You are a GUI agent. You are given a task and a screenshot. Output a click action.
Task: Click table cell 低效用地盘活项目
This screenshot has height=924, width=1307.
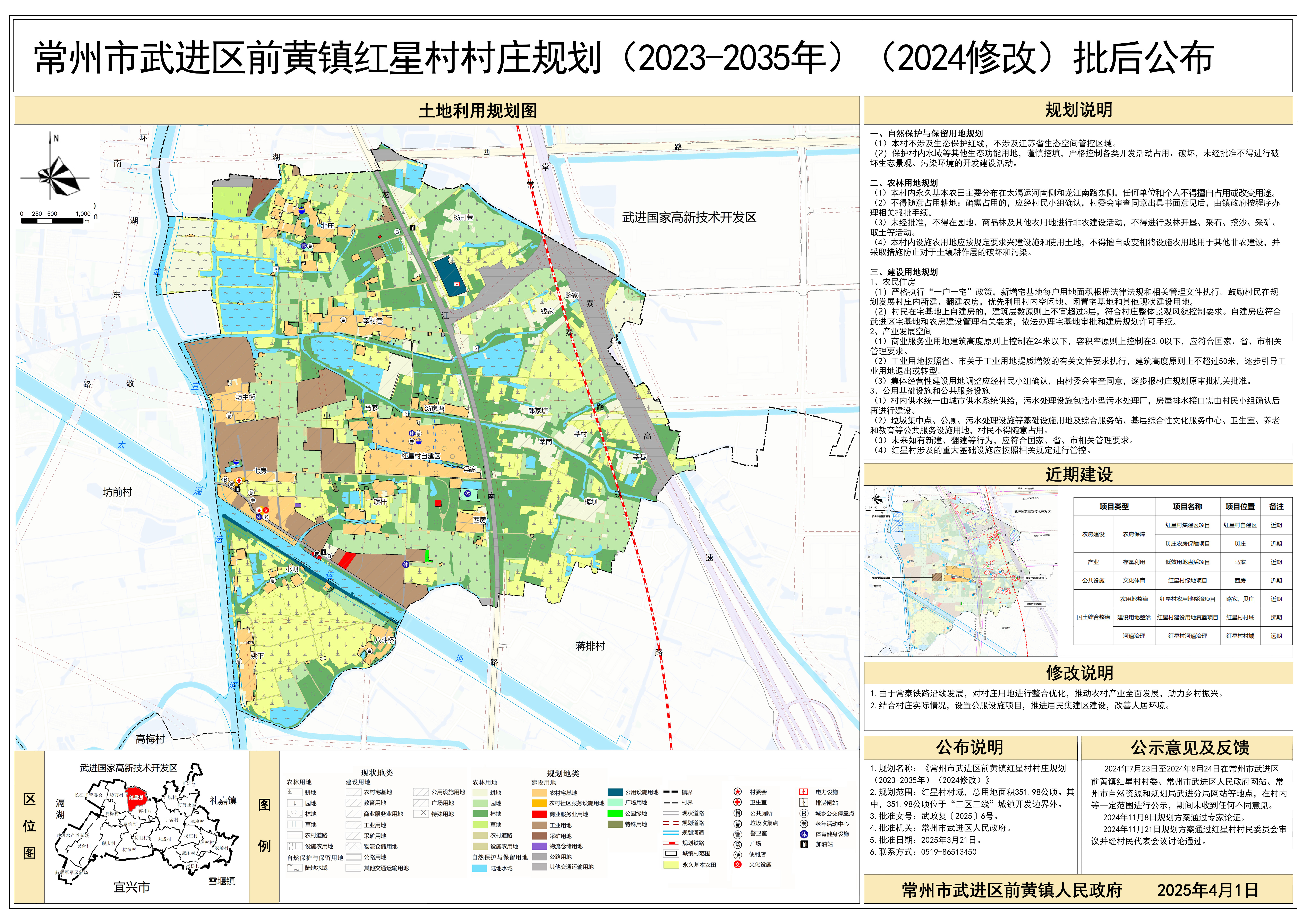(1187, 562)
